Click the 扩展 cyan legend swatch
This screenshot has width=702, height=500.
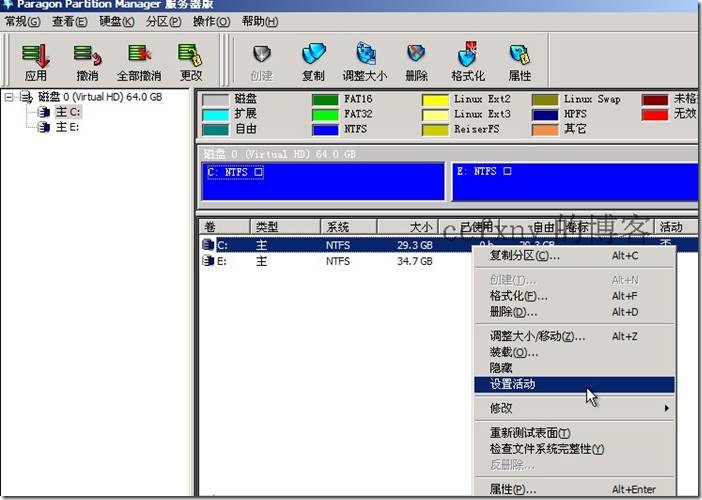tap(215, 115)
